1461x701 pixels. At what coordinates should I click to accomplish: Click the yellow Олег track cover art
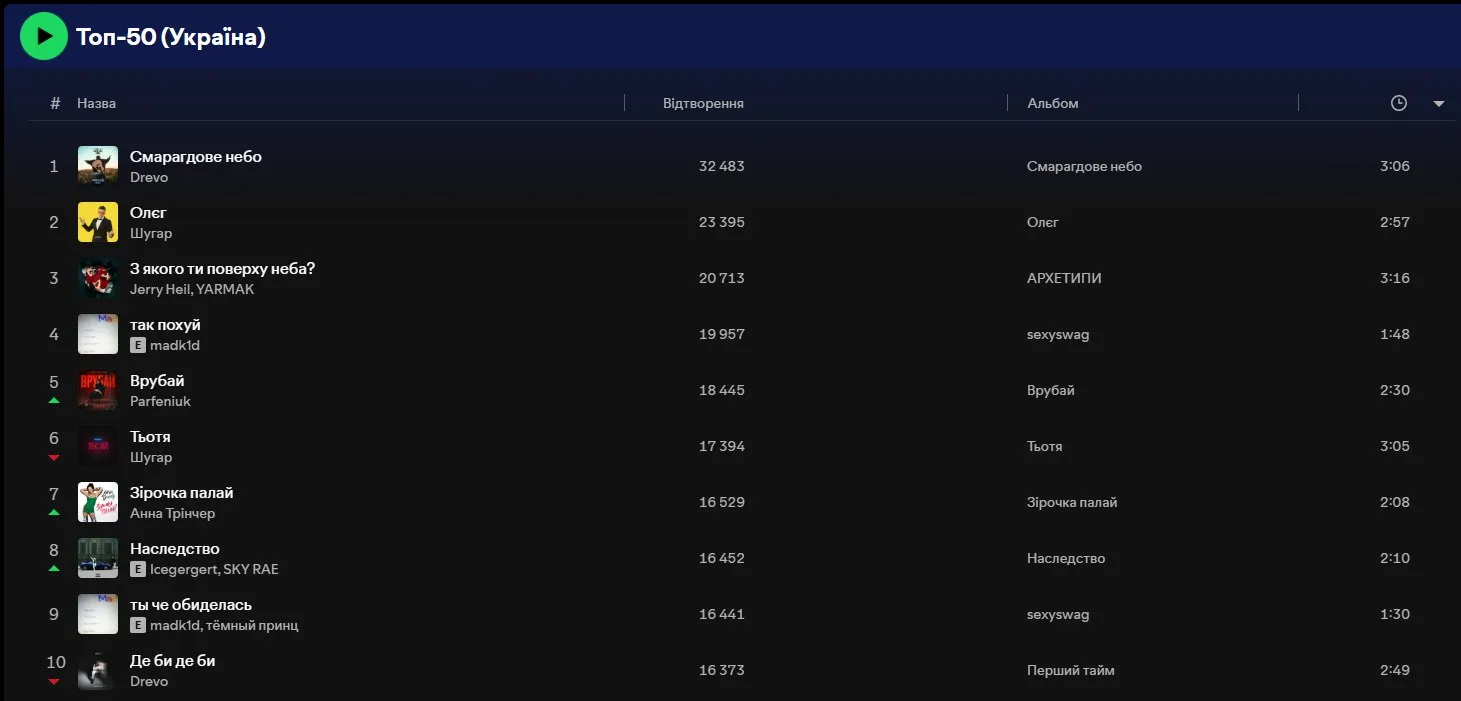tap(98, 222)
